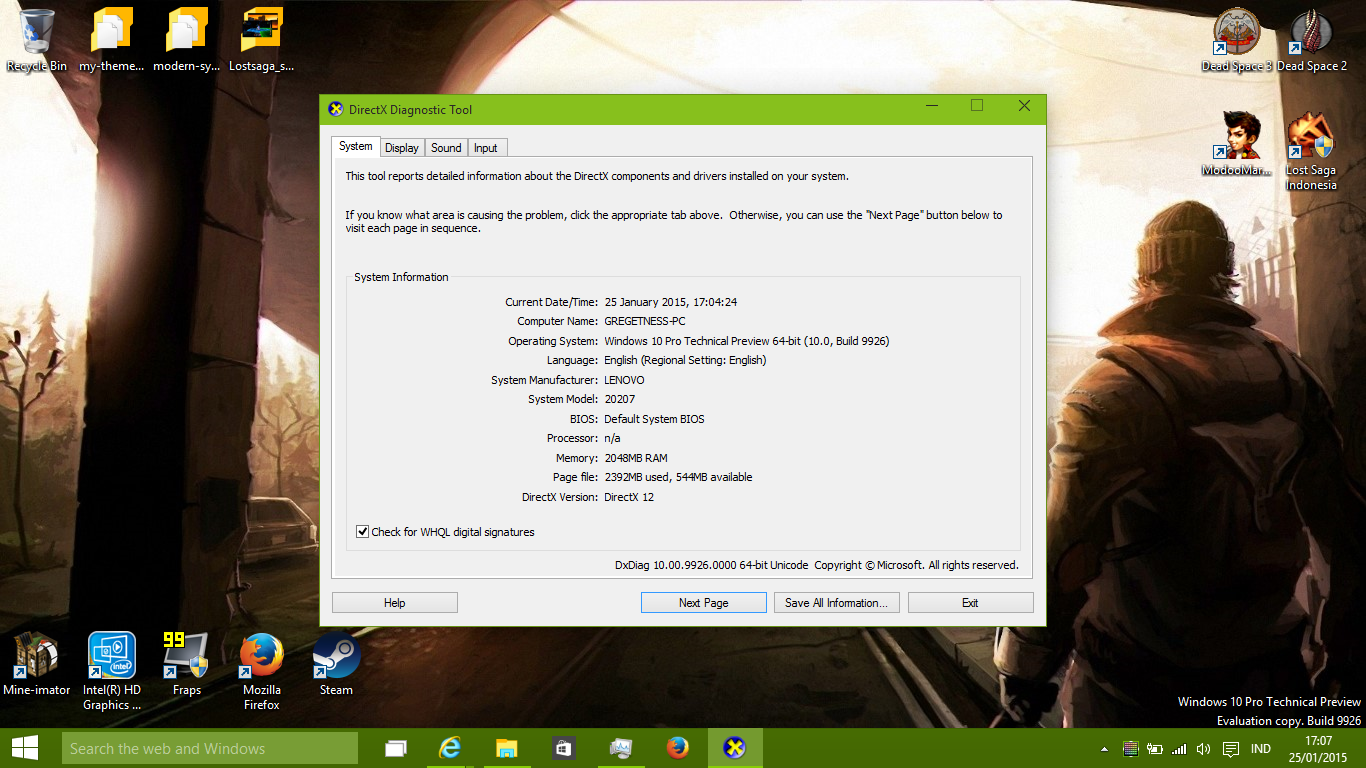This screenshot has height=768, width=1366.
Task: Click the DirectX icon in the title bar
Action: click(335, 109)
